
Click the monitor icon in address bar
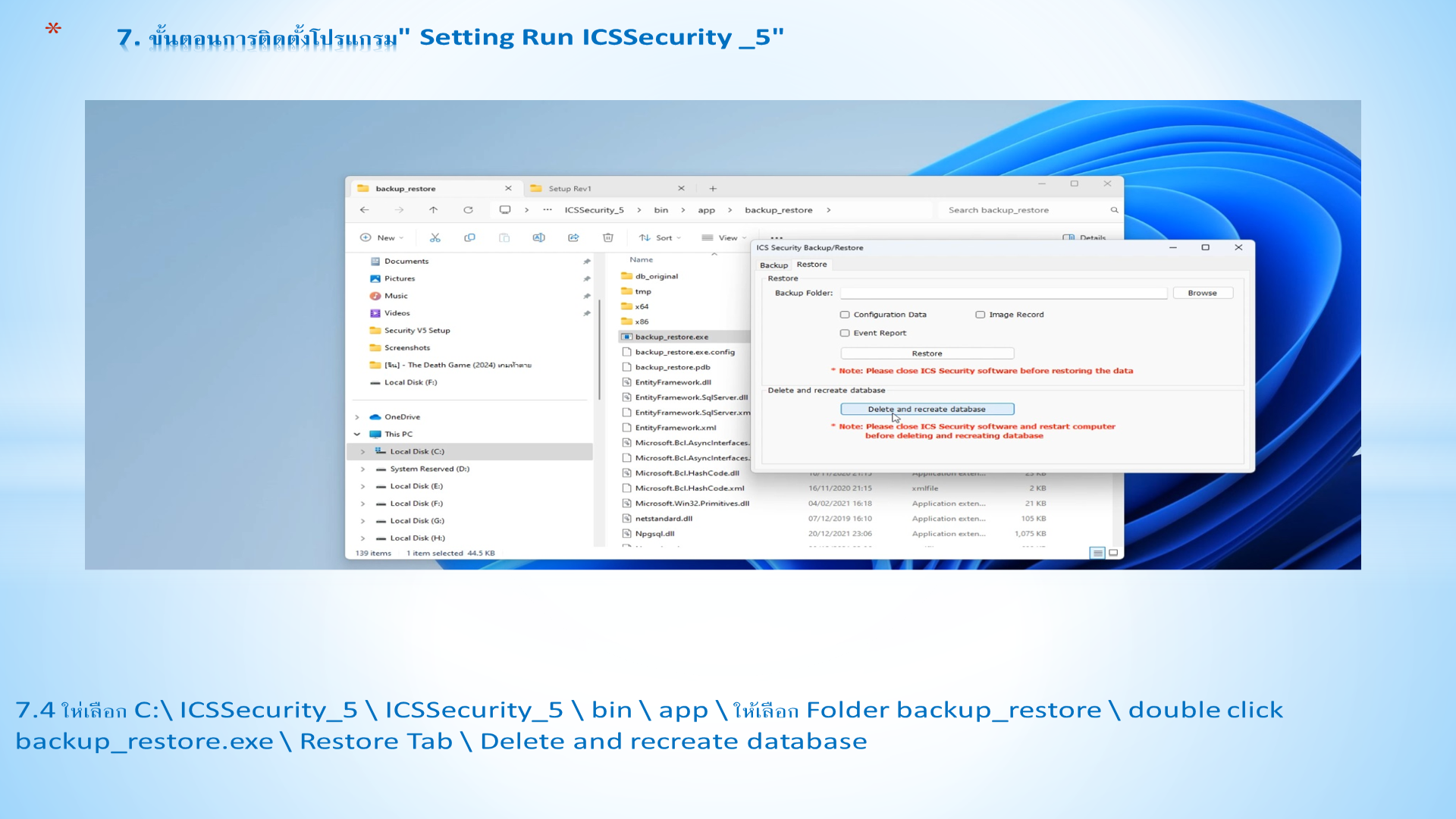(505, 210)
